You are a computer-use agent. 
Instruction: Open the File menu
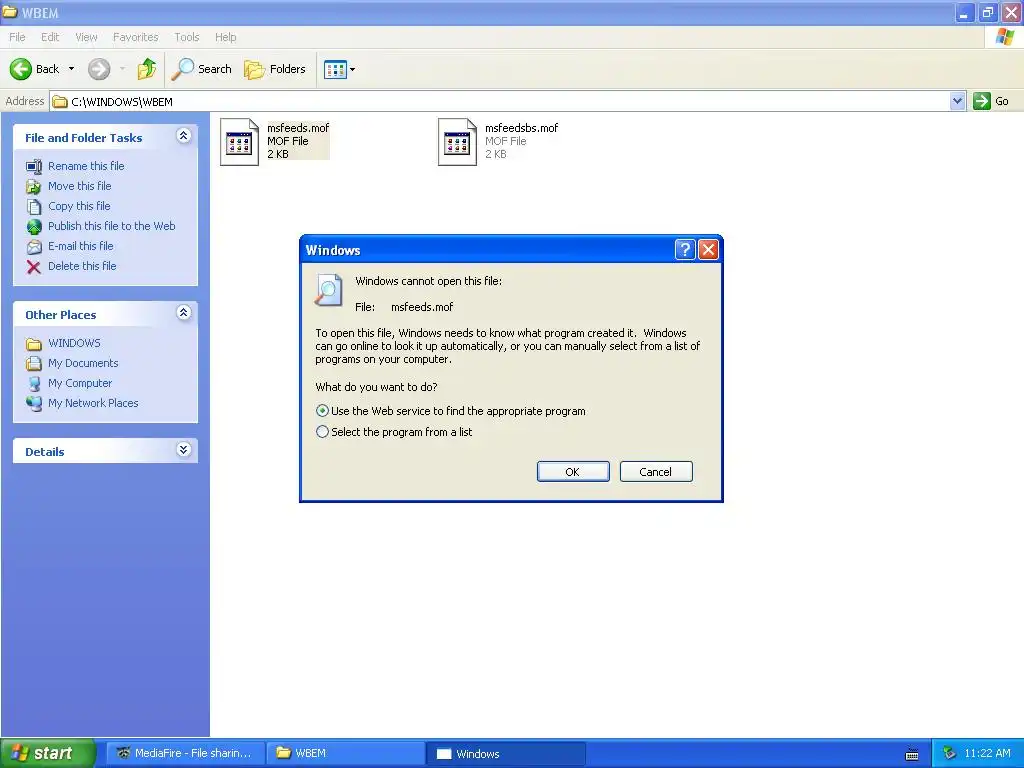click(17, 37)
